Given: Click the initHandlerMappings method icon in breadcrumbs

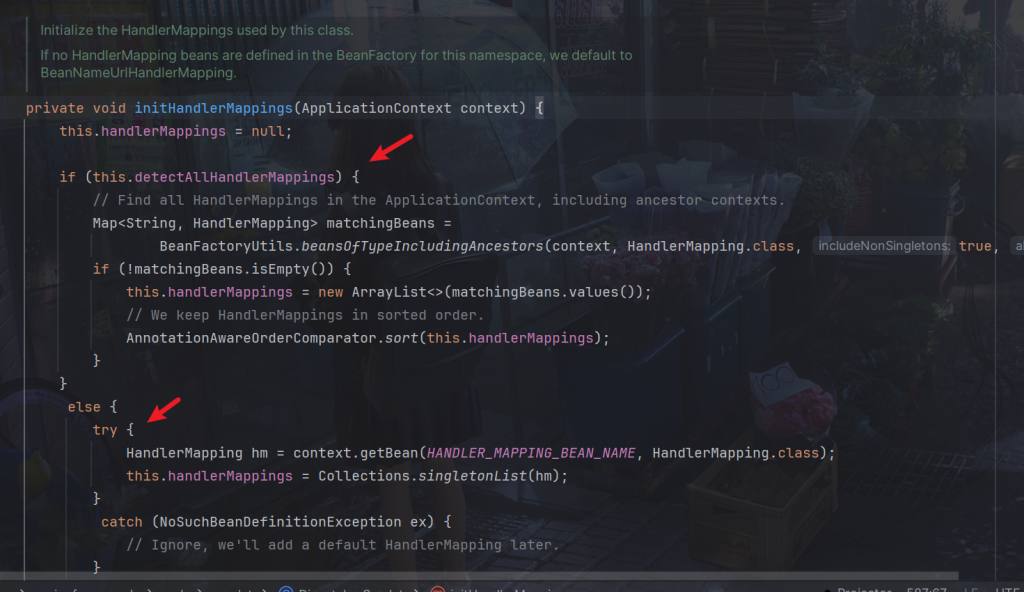Looking at the screenshot, I should pyautogui.click(x=436, y=588).
